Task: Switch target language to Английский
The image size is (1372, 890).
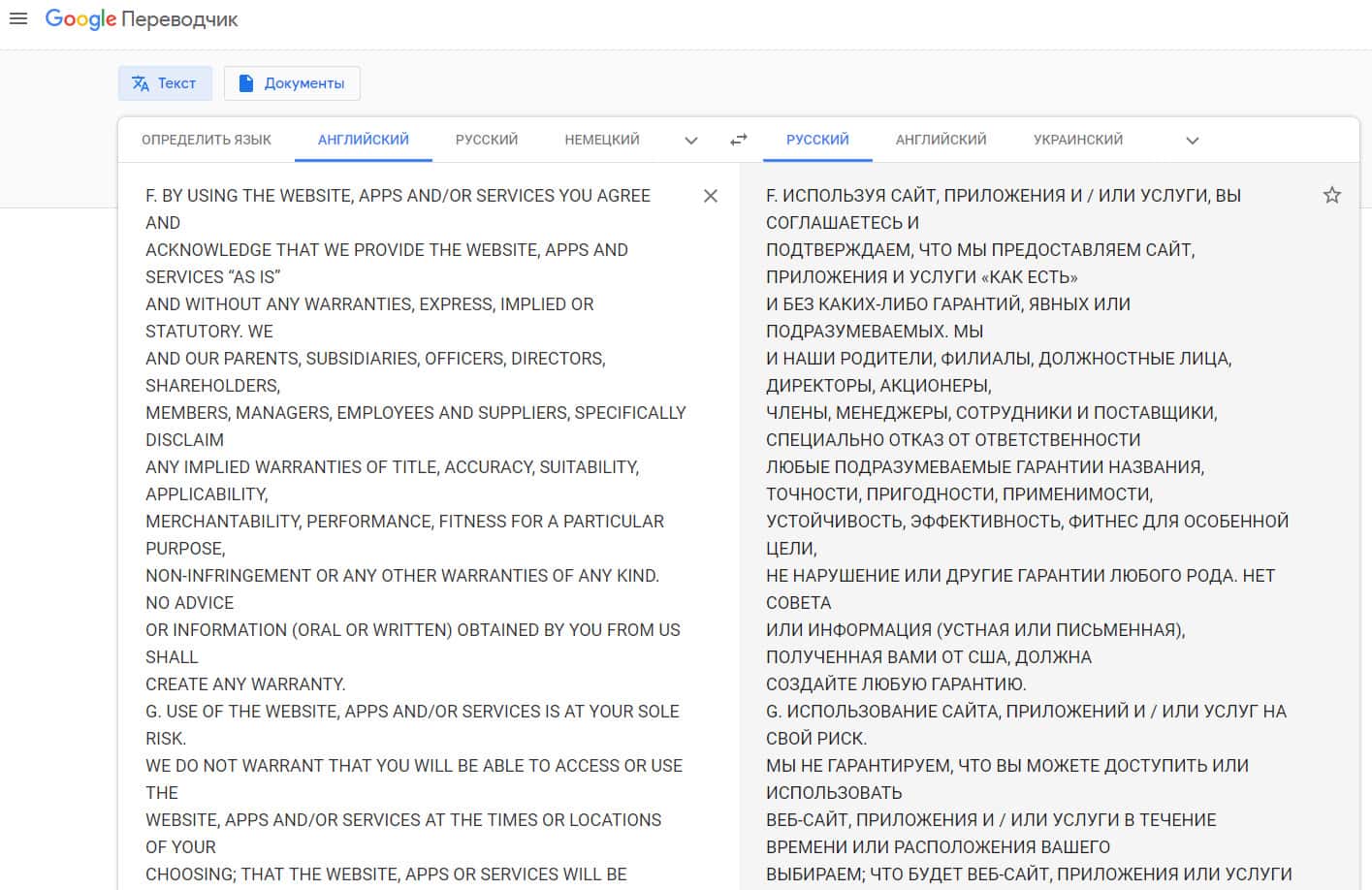Action: [x=941, y=140]
